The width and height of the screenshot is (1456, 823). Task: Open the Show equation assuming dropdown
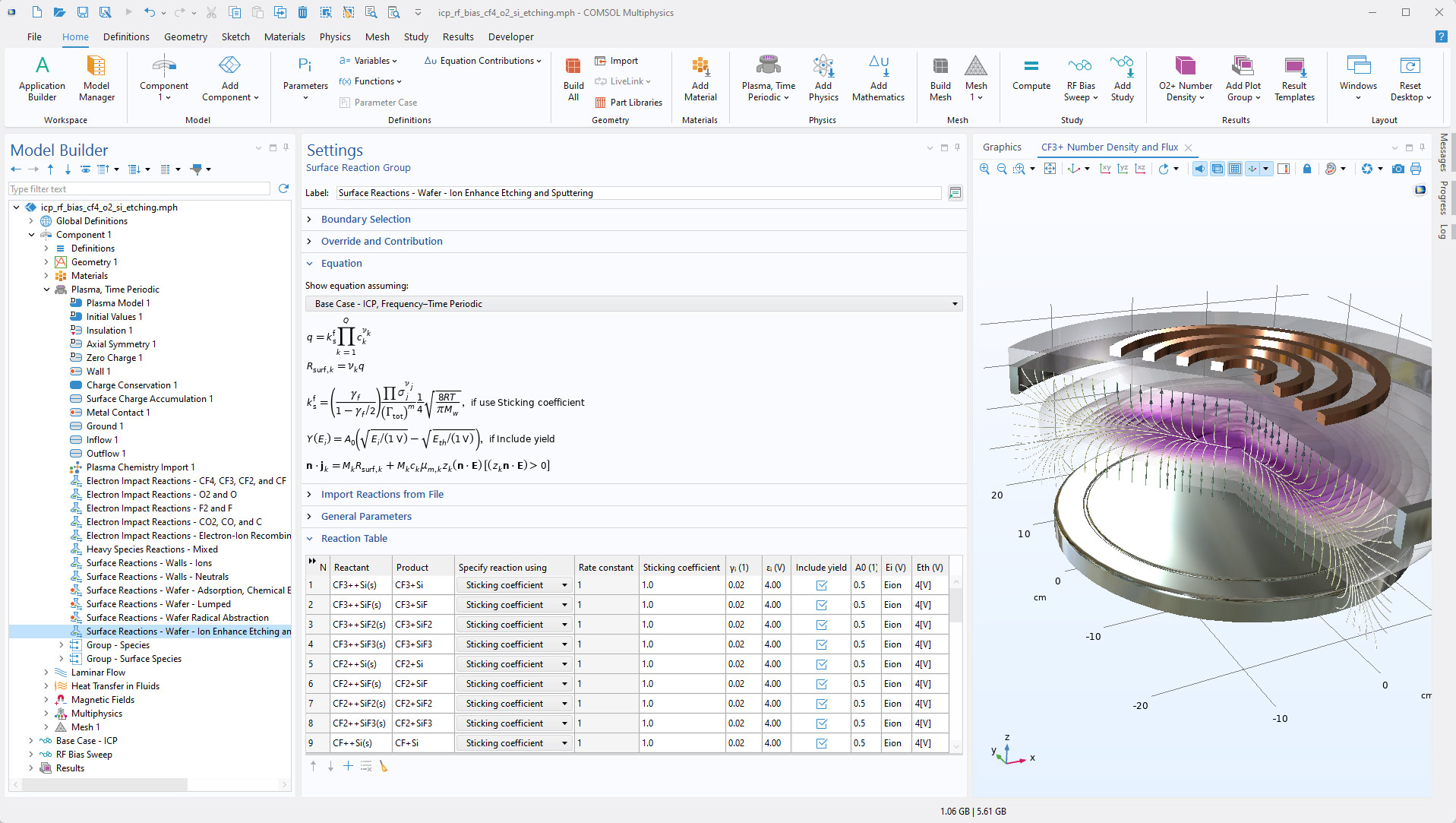pos(633,304)
